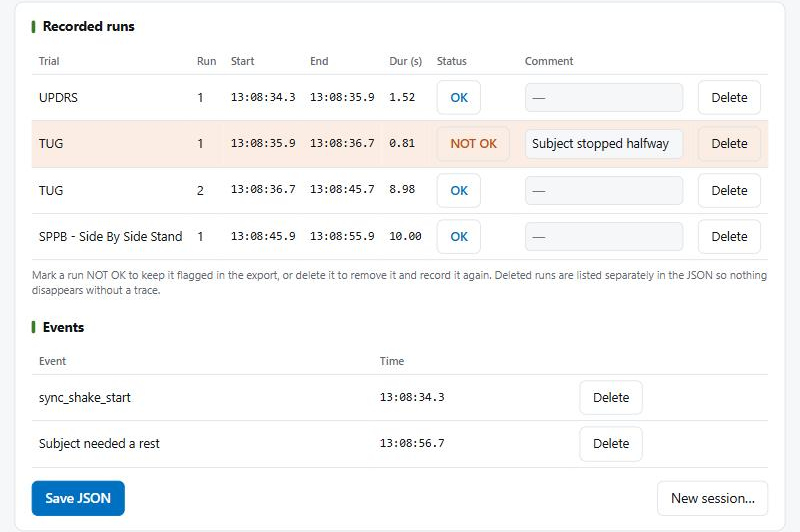Click the end time 13:08:45.7
Screen dimensions: 800x532
pyautogui.click(x=342, y=189)
